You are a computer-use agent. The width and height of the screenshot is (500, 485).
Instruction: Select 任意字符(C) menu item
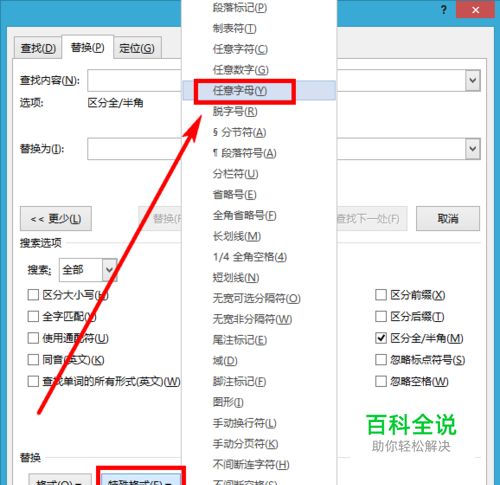[259, 49]
